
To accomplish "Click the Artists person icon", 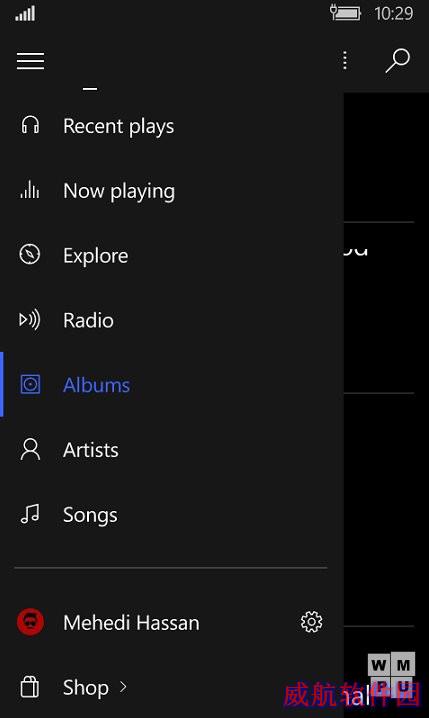I will tap(30, 449).
